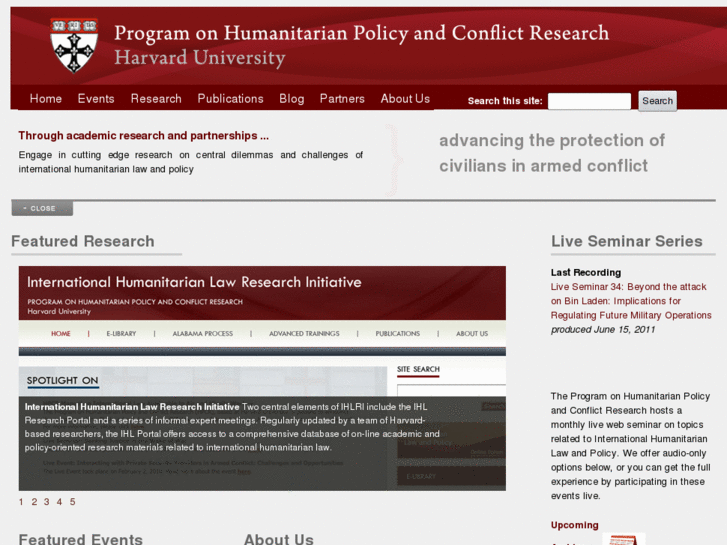Screen dimensions: 727x545
Task: Click the Harvard University subtitle
Action: point(200,58)
